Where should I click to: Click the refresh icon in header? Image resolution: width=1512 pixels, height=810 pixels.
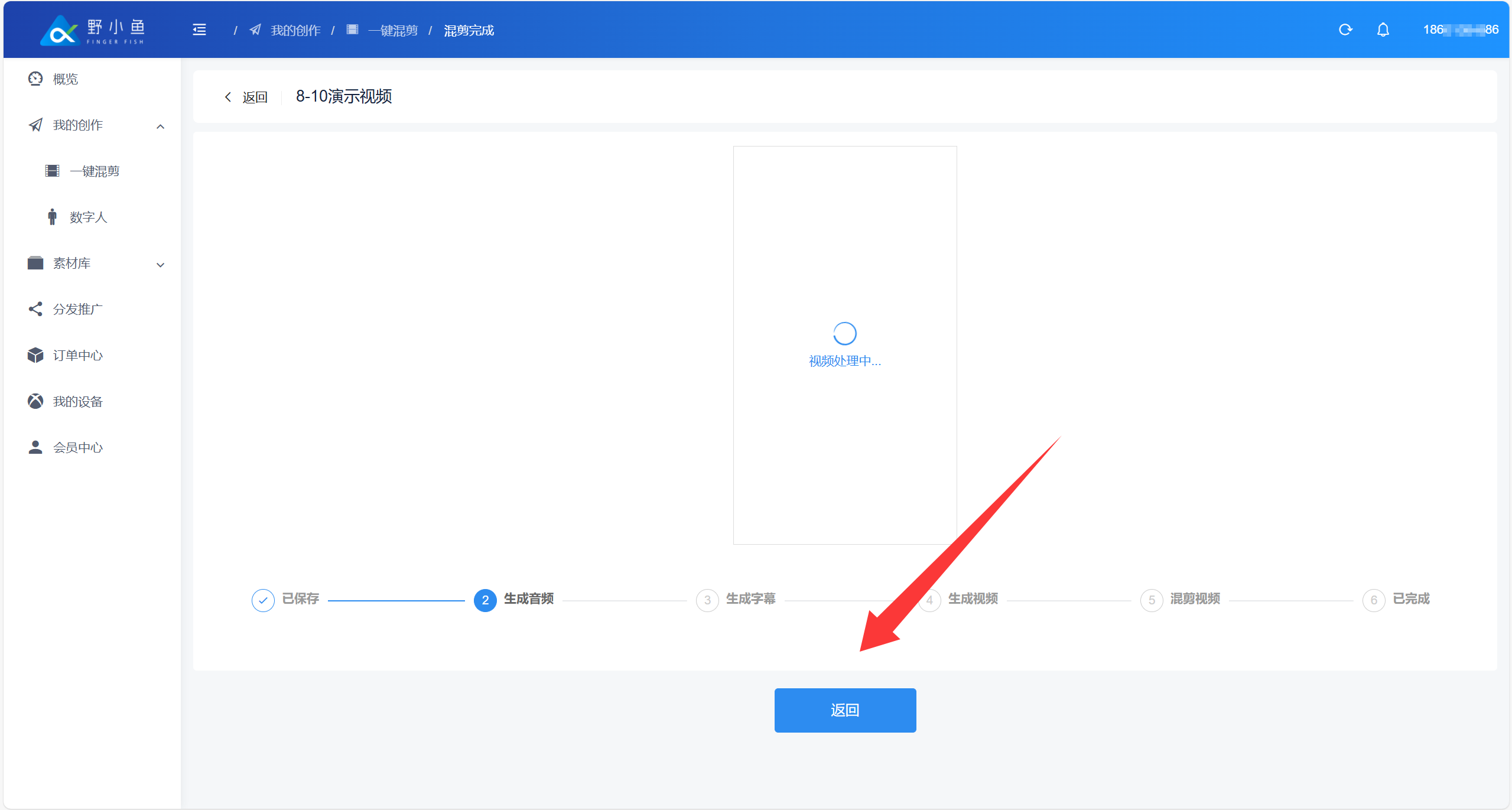pyautogui.click(x=1345, y=30)
